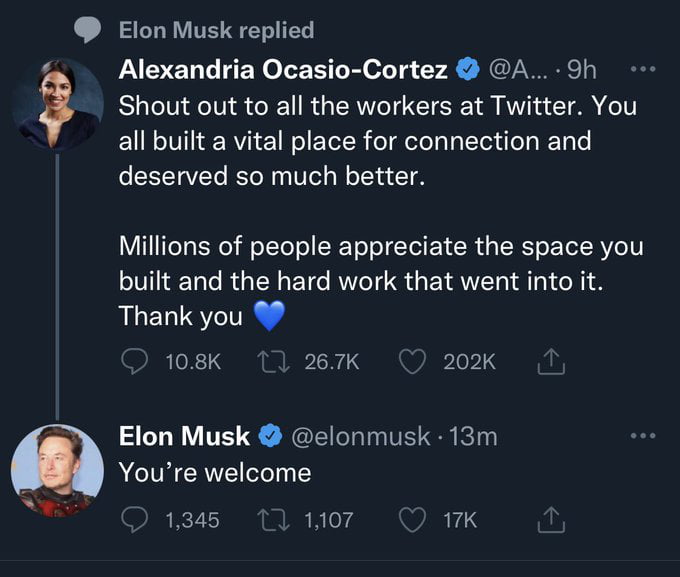Like Elon Musk's reply with 17K likes
This screenshot has width=680, height=577.
point(413,519)
